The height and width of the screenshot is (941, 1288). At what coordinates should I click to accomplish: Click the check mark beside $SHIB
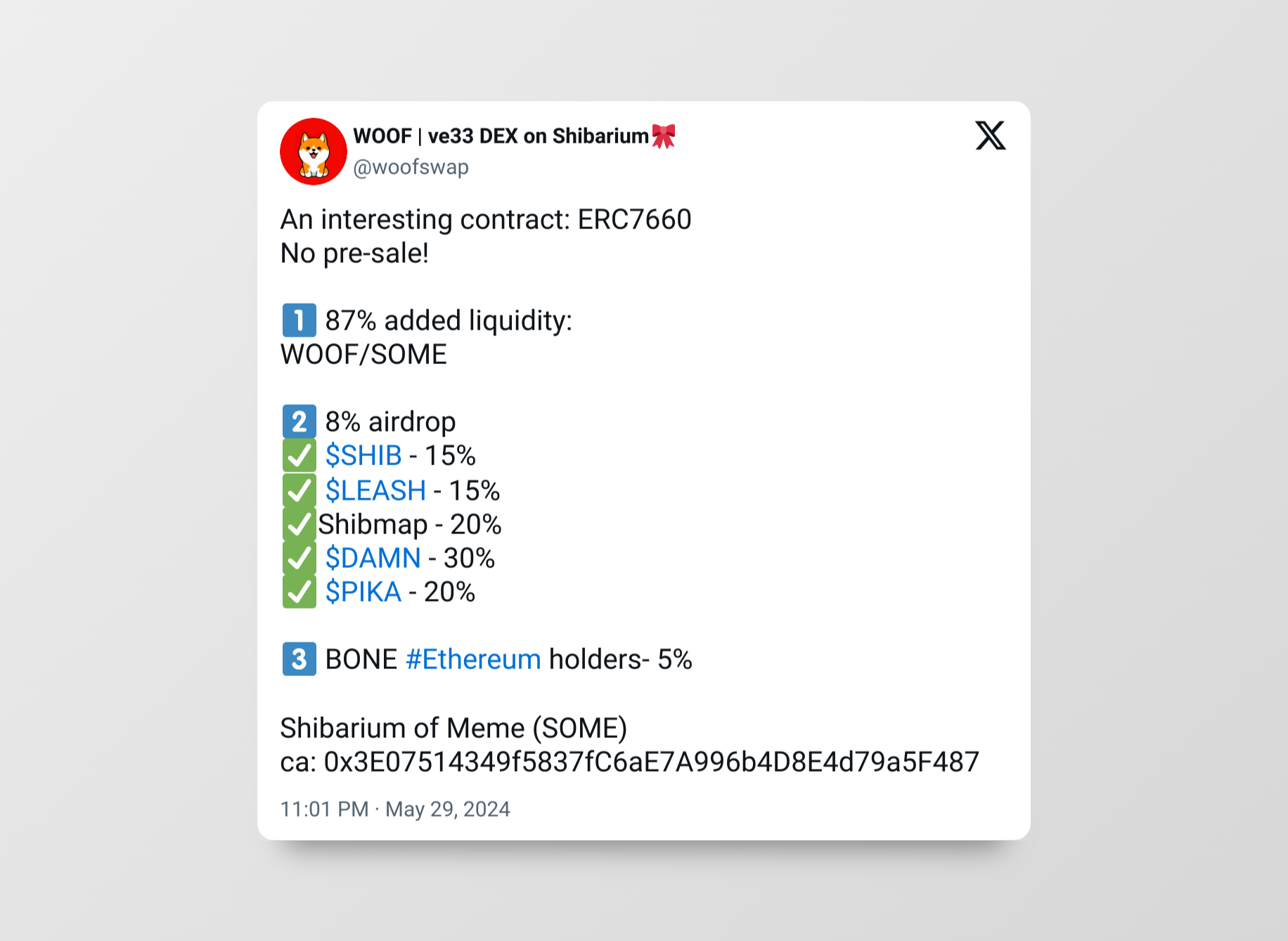point(299,455)
